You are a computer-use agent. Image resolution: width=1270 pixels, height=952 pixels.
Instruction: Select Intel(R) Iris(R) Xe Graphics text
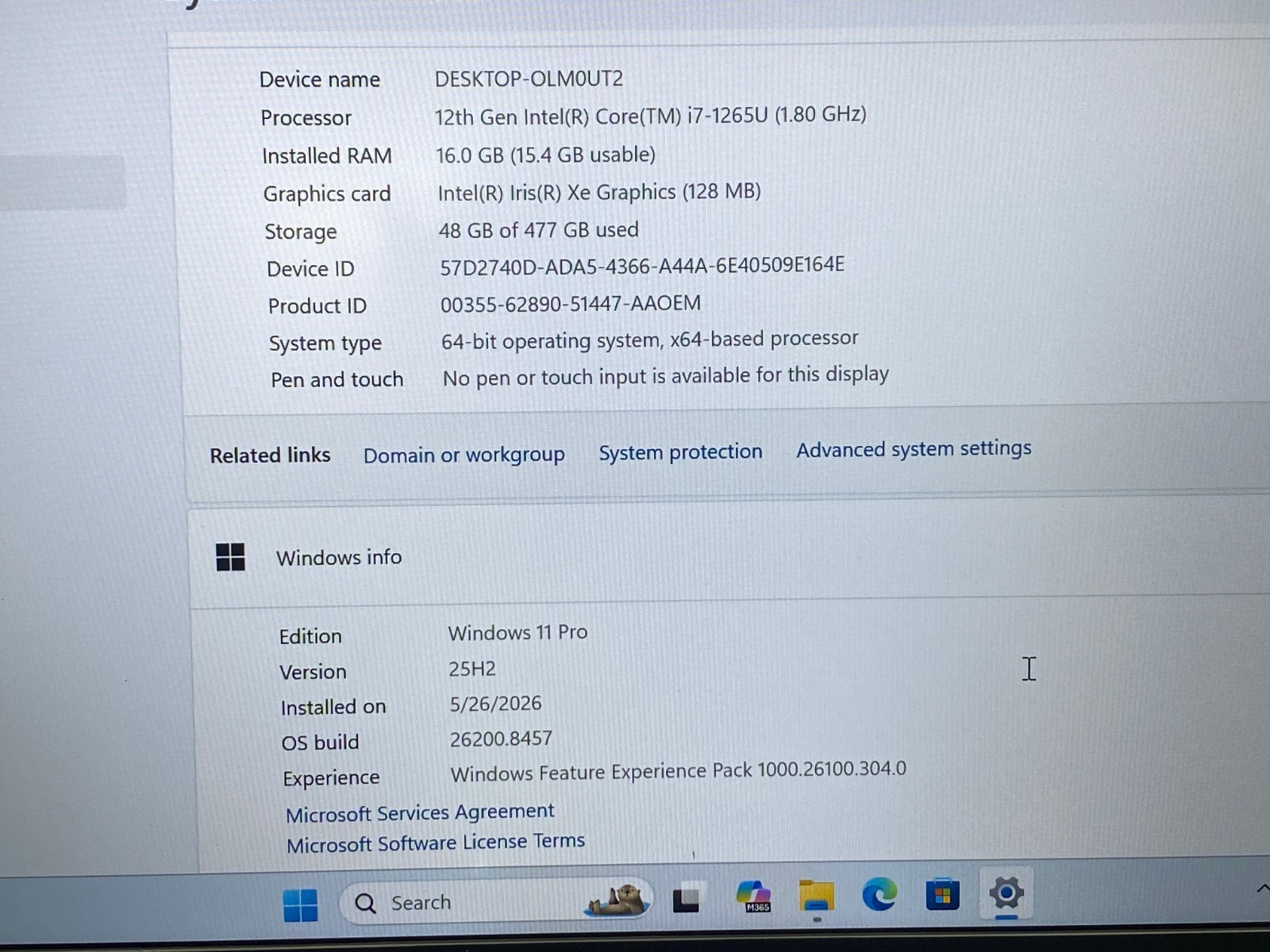tap(599, 193)
